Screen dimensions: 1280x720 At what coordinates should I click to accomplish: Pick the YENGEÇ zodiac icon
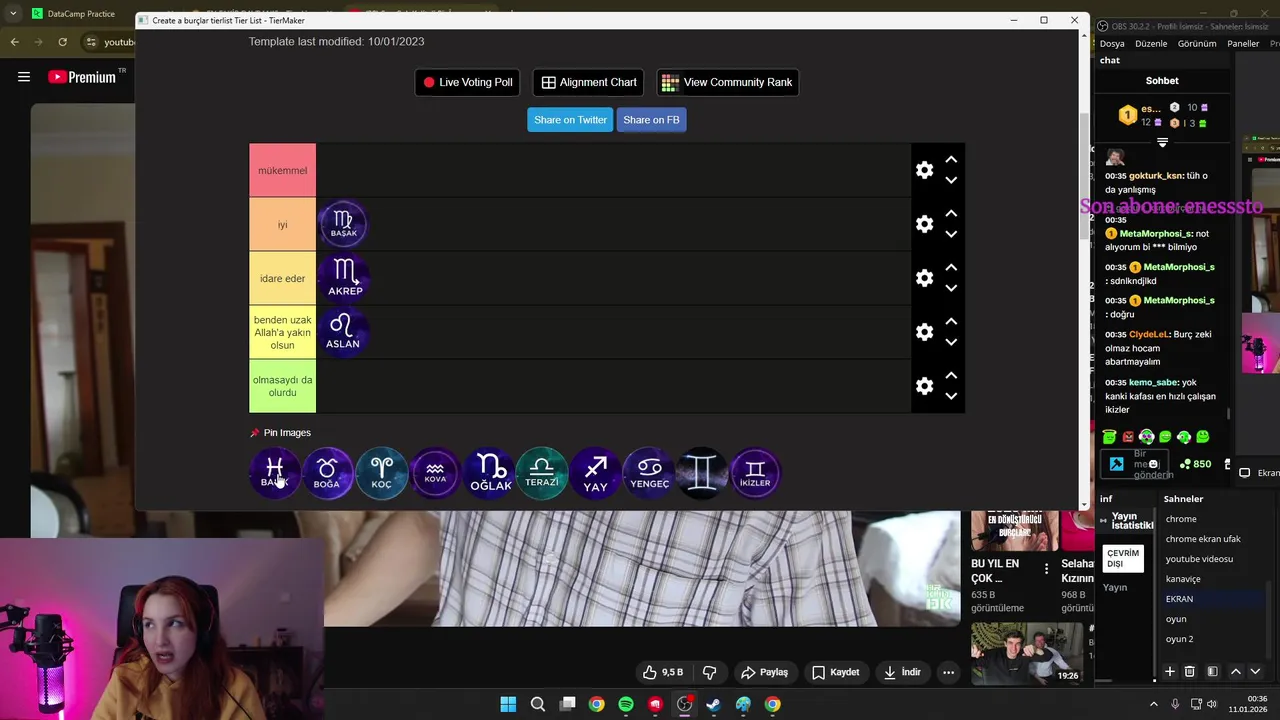pos(649,472)
